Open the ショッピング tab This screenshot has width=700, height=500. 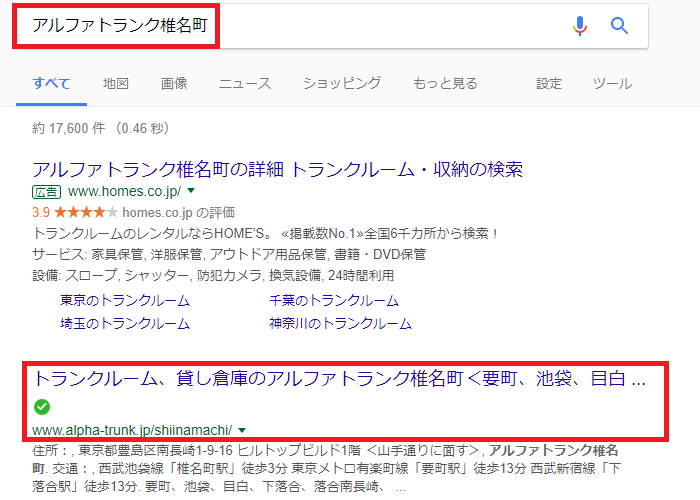coord(342,83)
